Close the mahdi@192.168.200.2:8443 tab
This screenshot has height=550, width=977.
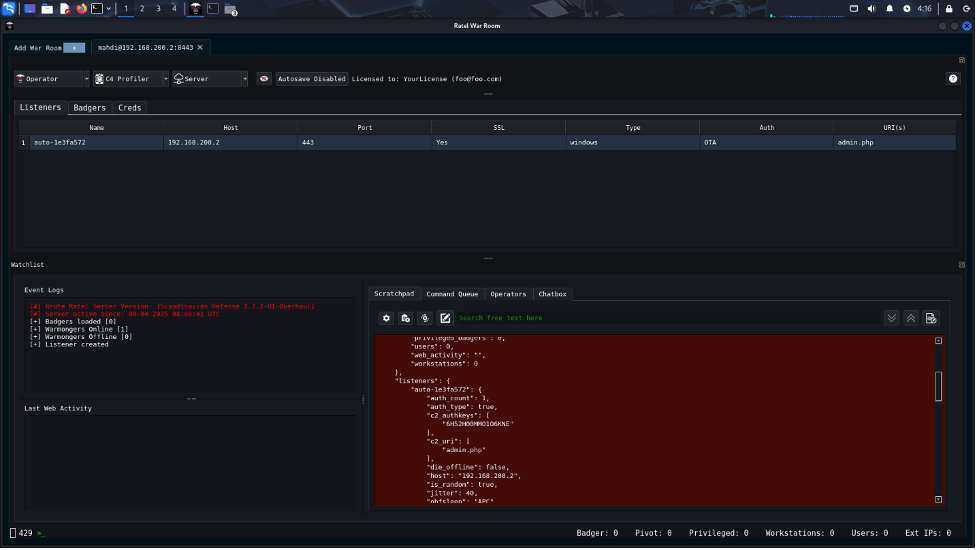(x=200, y=47)
